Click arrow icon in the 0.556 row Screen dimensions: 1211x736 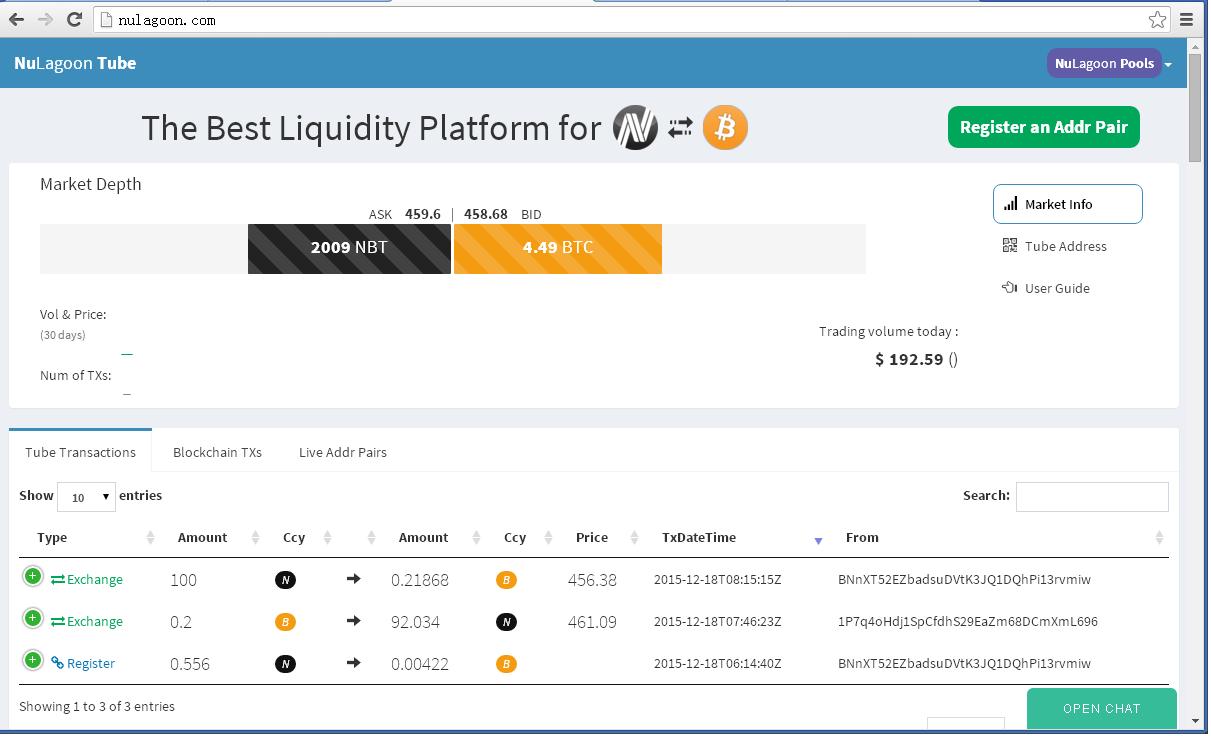pyautogui.click(x=353, y=663)
